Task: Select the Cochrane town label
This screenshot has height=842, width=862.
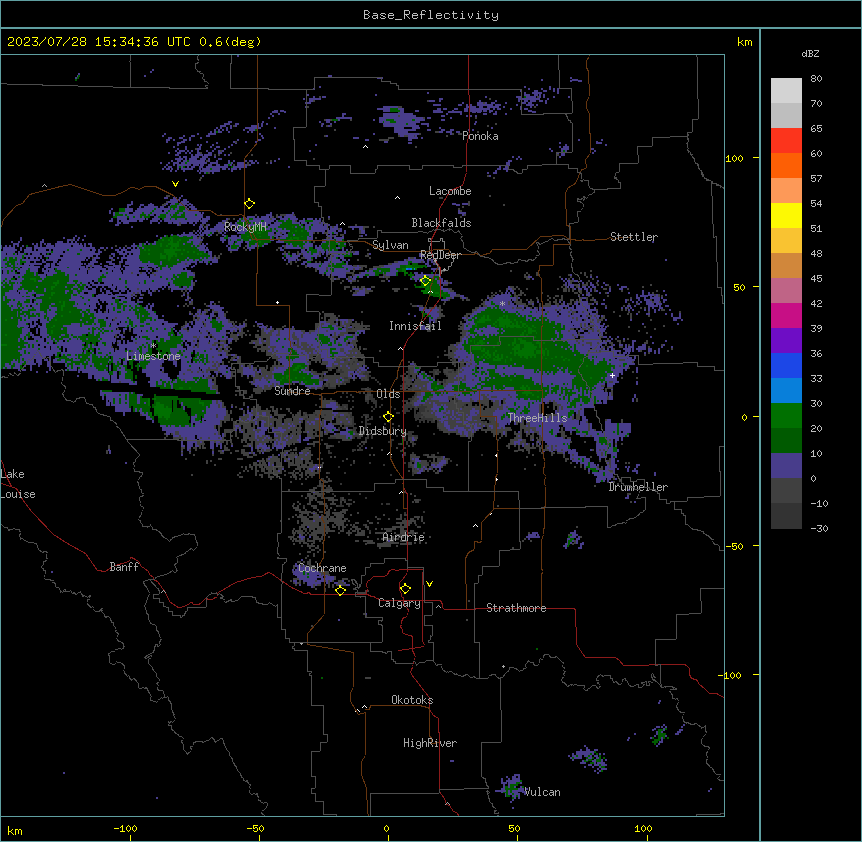Action: point(322,568)
